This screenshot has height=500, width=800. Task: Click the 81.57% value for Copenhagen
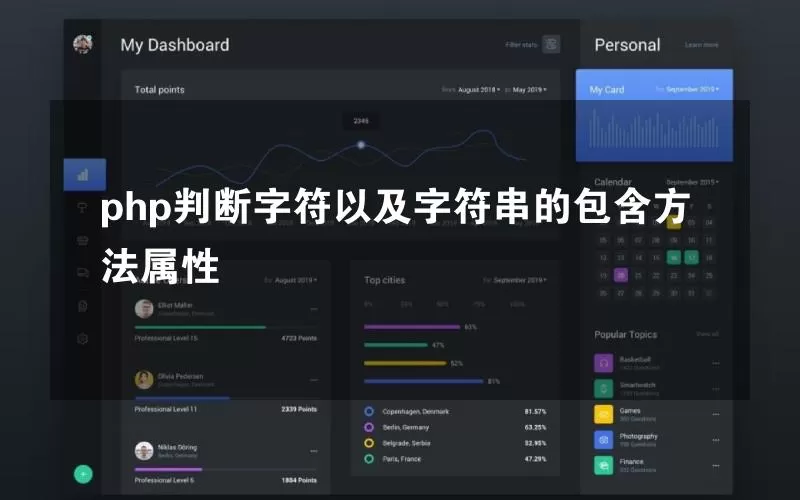click(x=535, y=411)
